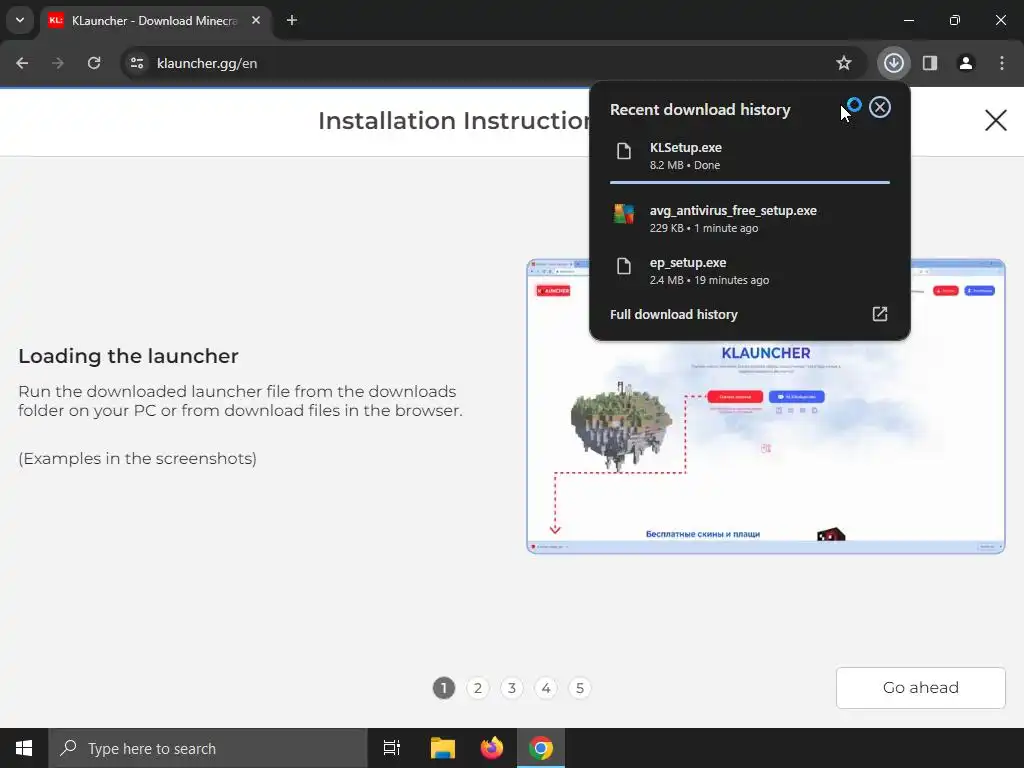This screenshot has width=1024, height=768.
Task: Close the KLauncher browser tab
Action: point(256,21)
